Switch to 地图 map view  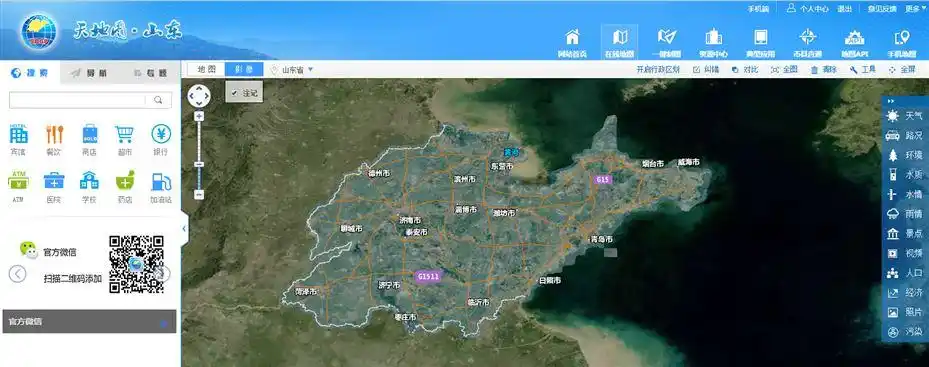point(206,69)
